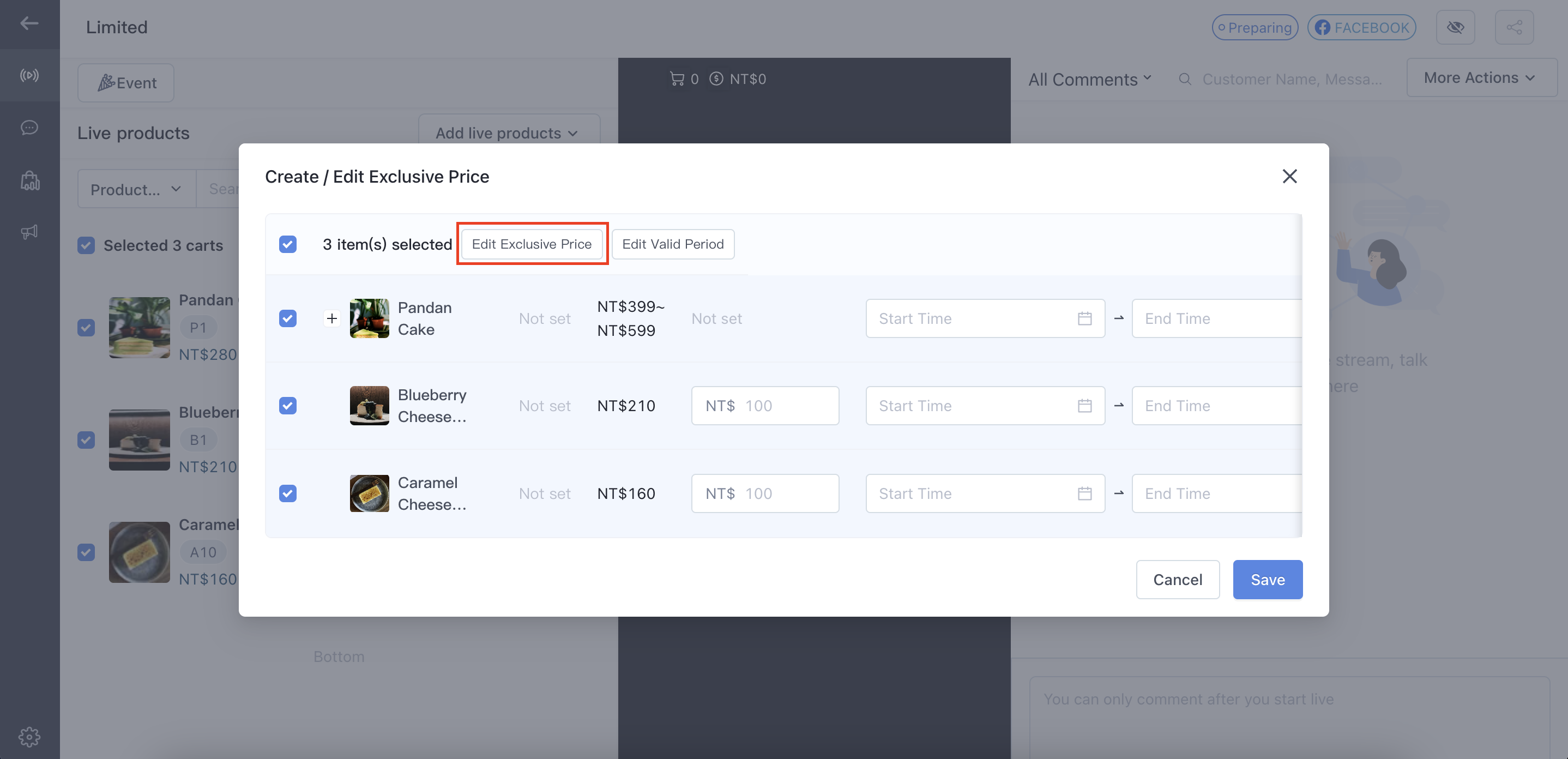Toggle the hidden-eye visibility icon
This screenshot has width=1568, height=759.
coord(1455,27)
